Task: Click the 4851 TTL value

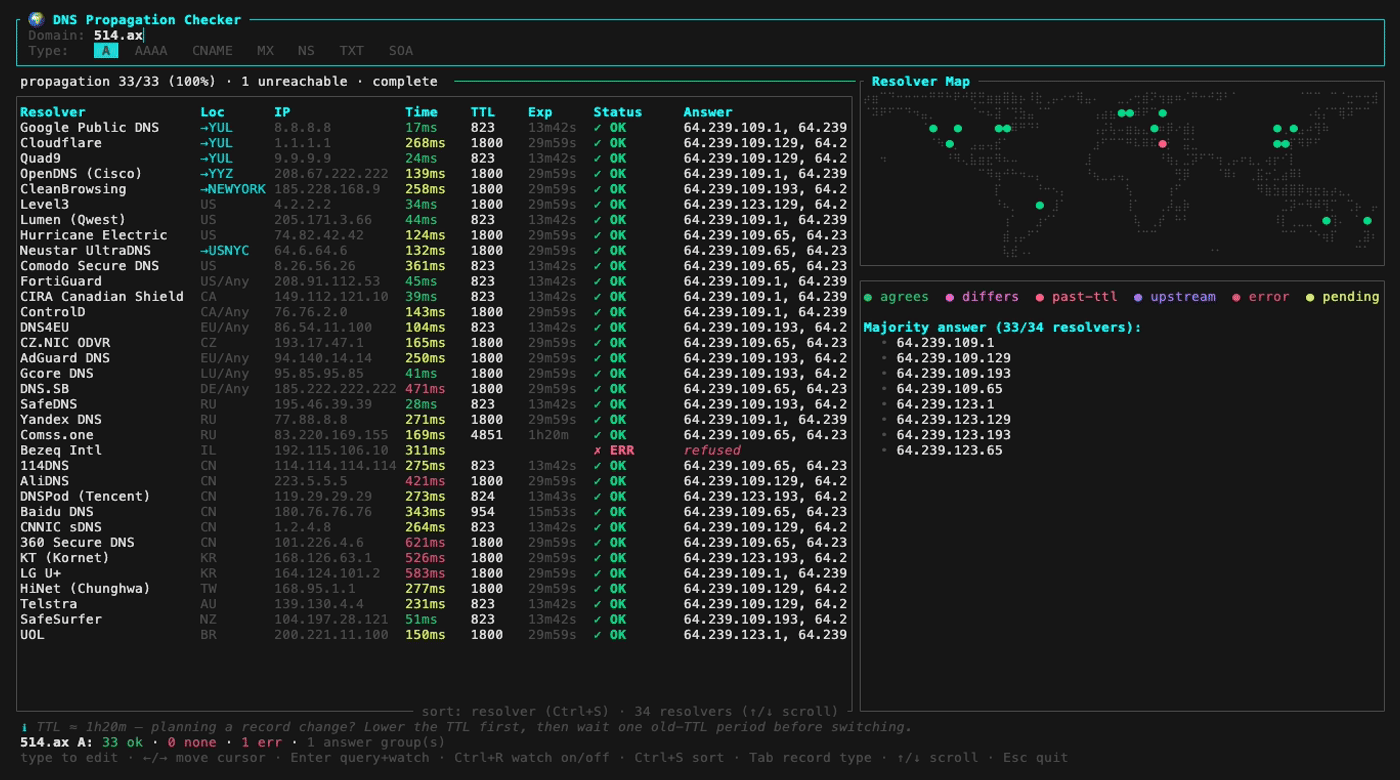Action: pyautogui.click(x=487, y=435)
